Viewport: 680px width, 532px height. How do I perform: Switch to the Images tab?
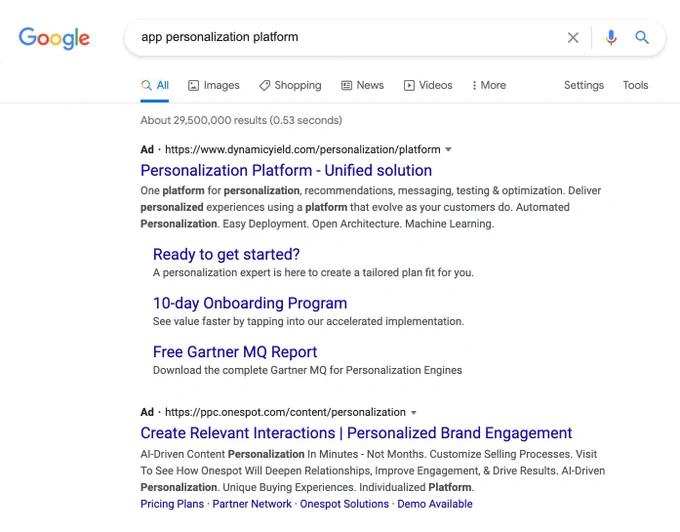pyautogui.click(x=213, y=85)
